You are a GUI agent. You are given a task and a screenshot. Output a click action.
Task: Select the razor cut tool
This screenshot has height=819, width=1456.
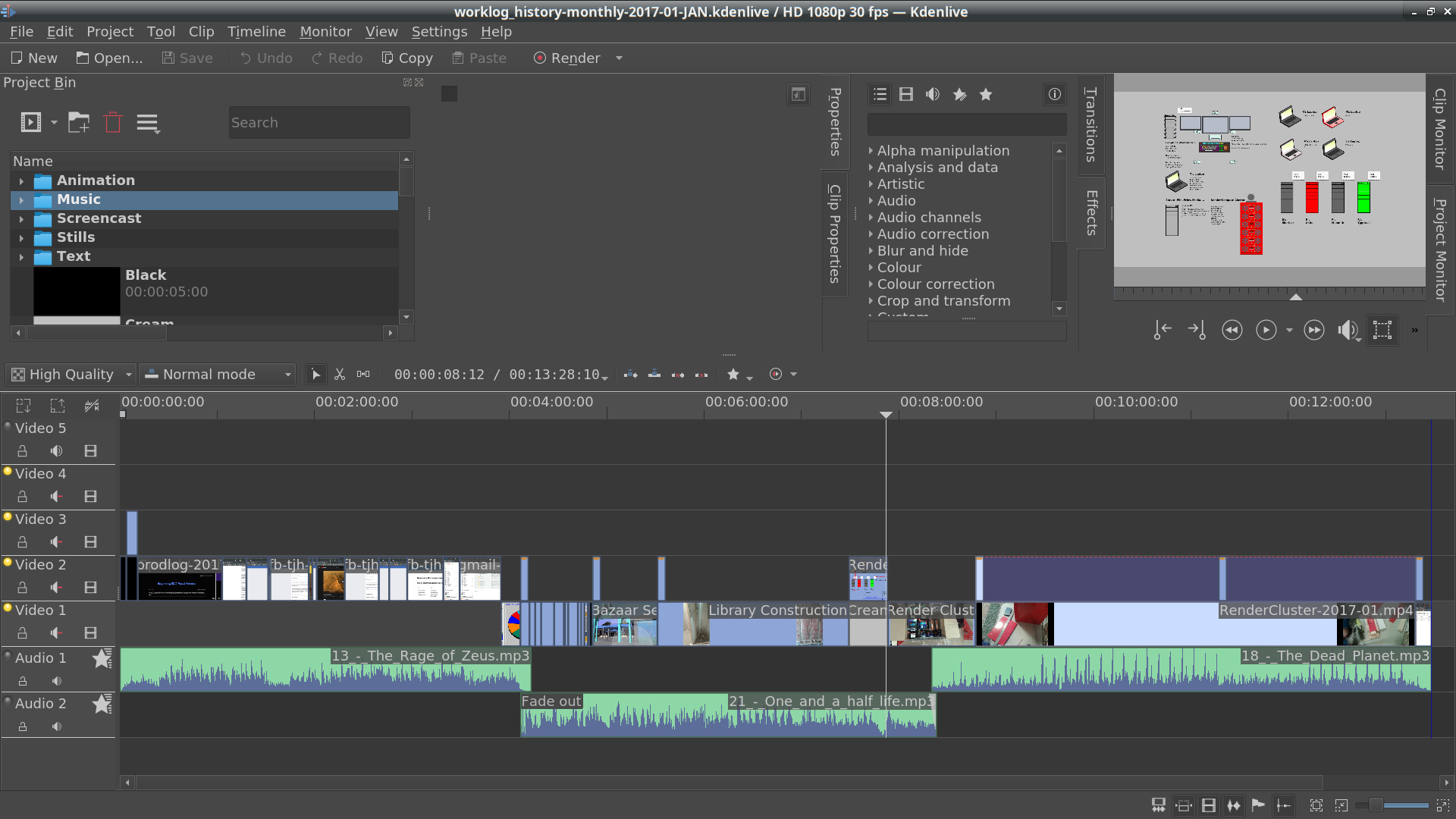click(x=340, y=375)
